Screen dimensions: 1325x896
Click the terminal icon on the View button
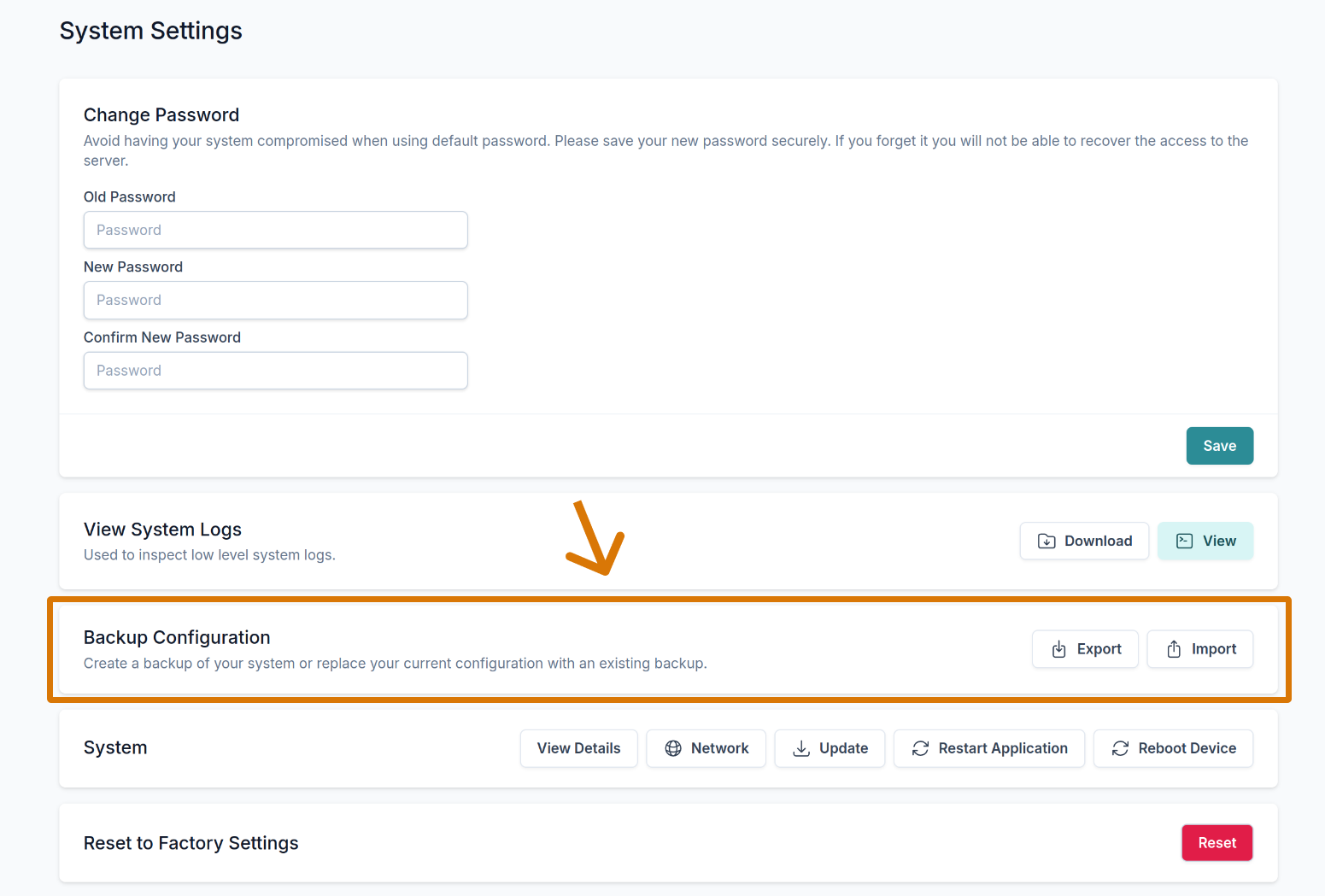[1184, 541]
